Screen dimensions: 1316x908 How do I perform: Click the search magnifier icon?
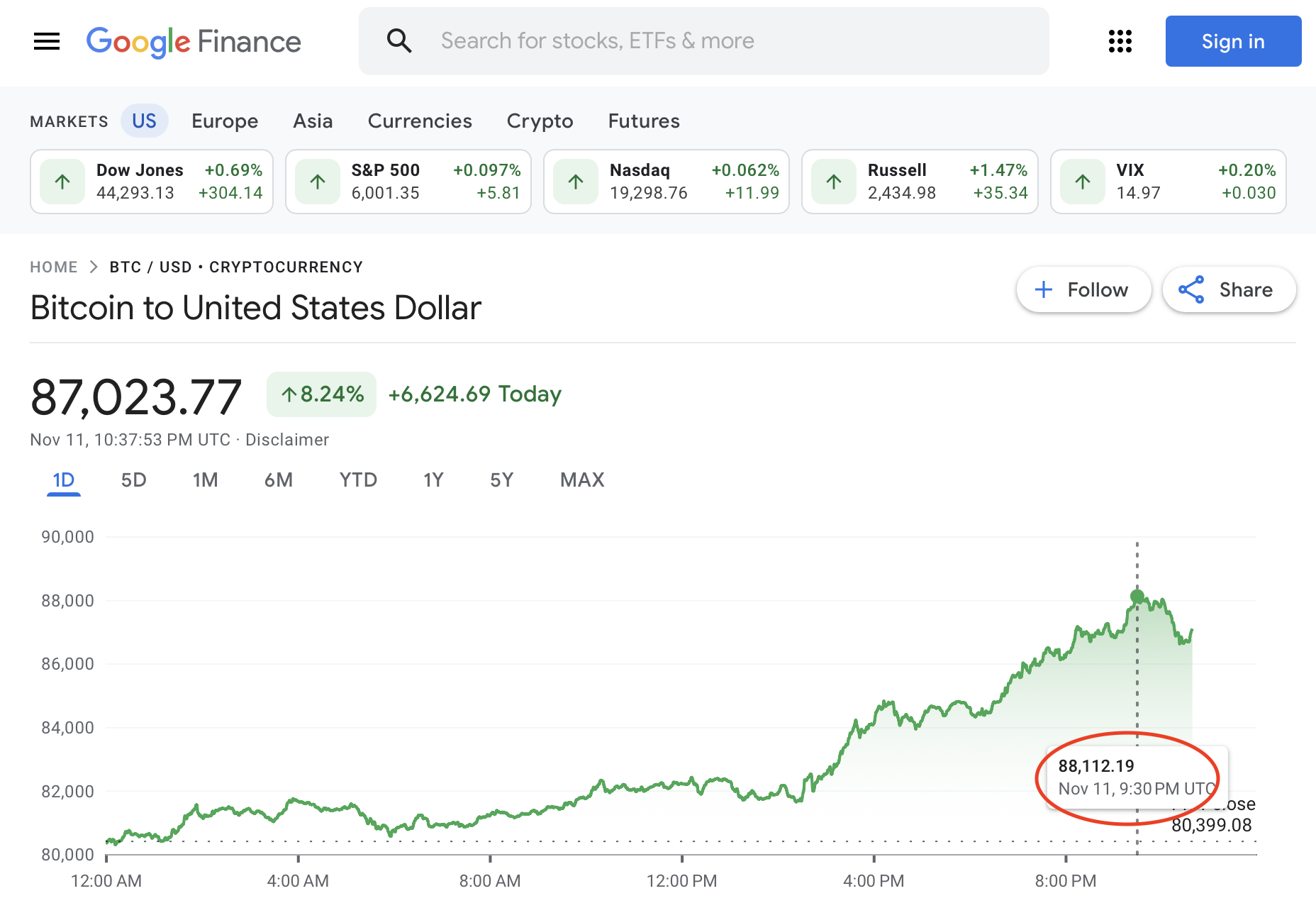click(x=399, y=41)
